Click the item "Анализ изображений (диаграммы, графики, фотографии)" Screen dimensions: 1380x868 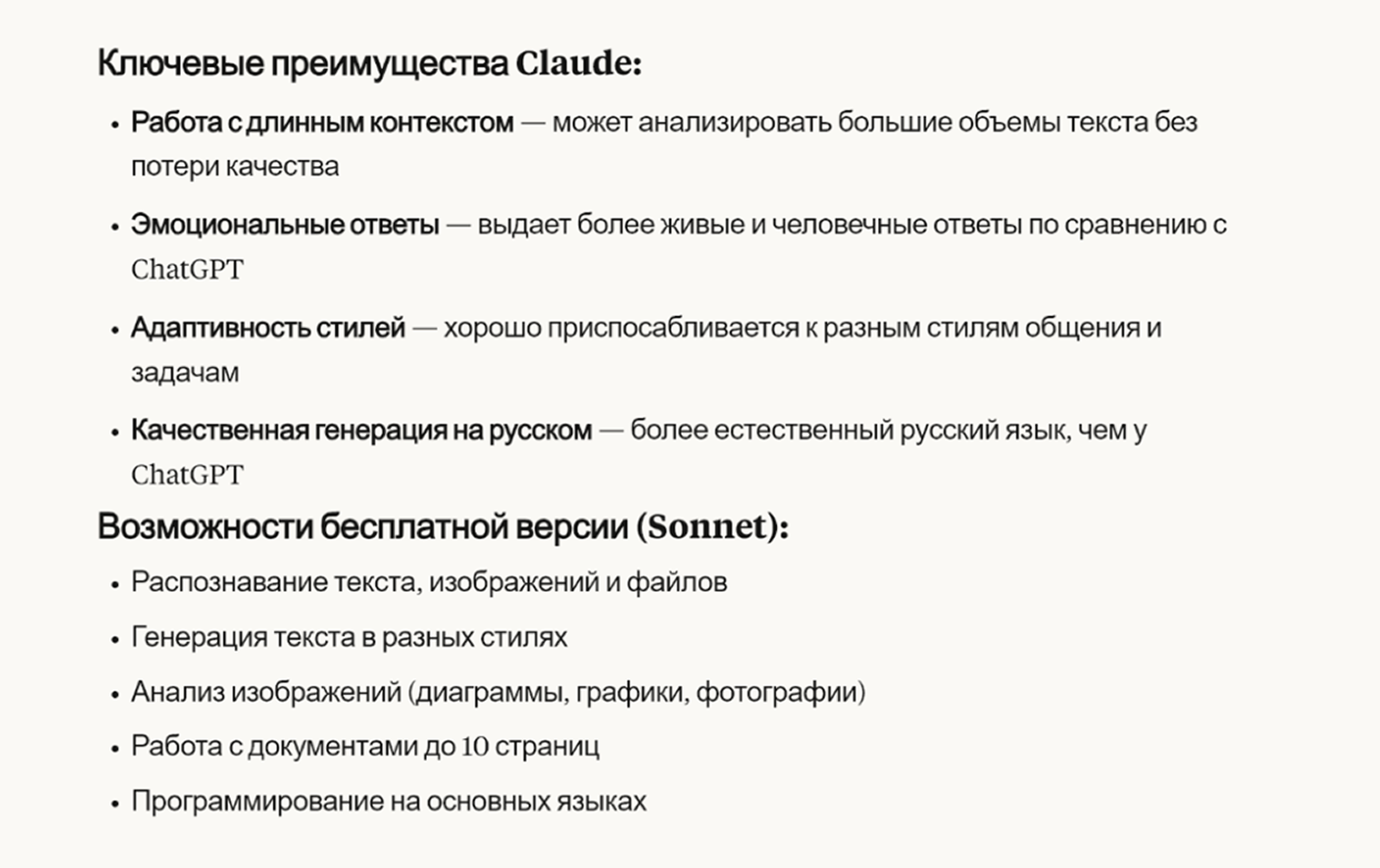(498, 692)
